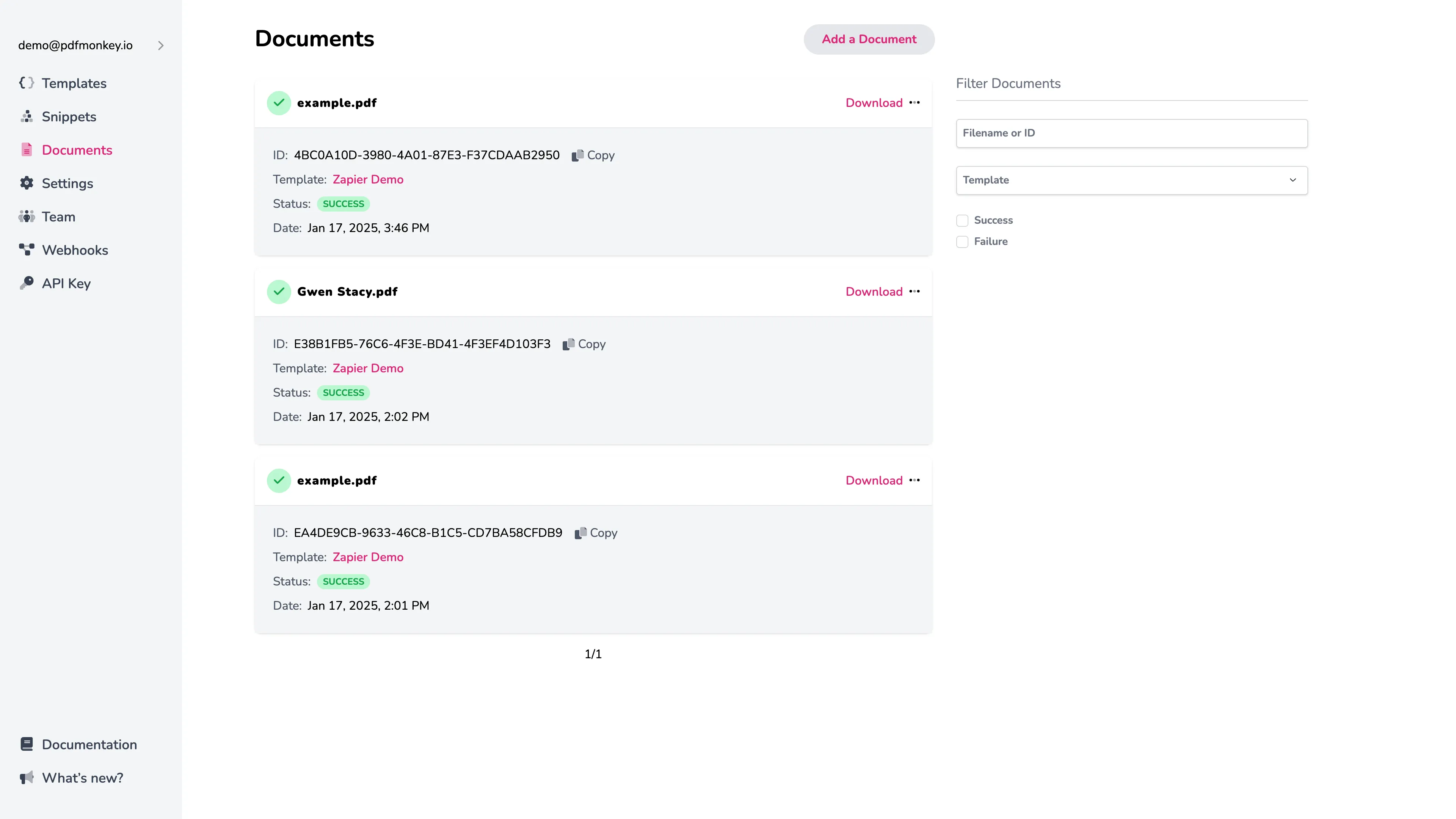The height and width of the screenshot is (819, 1456).
Task: Click the API Key icon
Action: tap(27, 282)
